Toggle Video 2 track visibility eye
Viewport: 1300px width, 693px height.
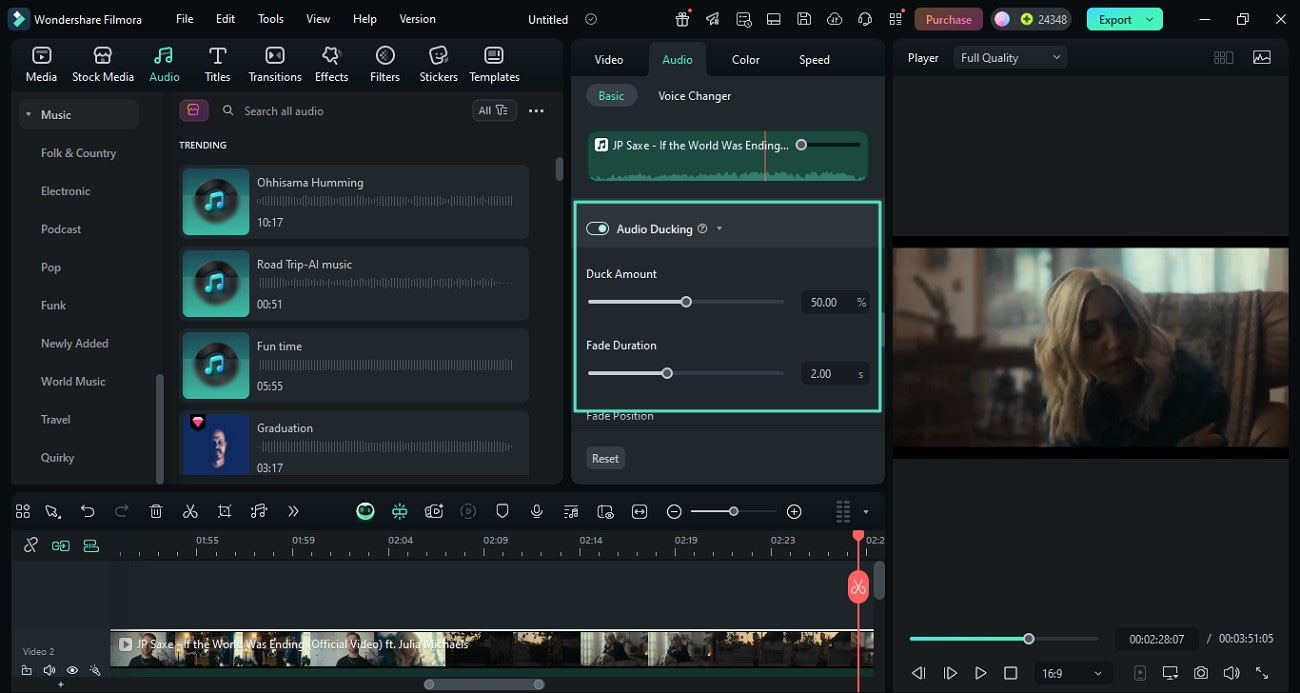point(72,670)
